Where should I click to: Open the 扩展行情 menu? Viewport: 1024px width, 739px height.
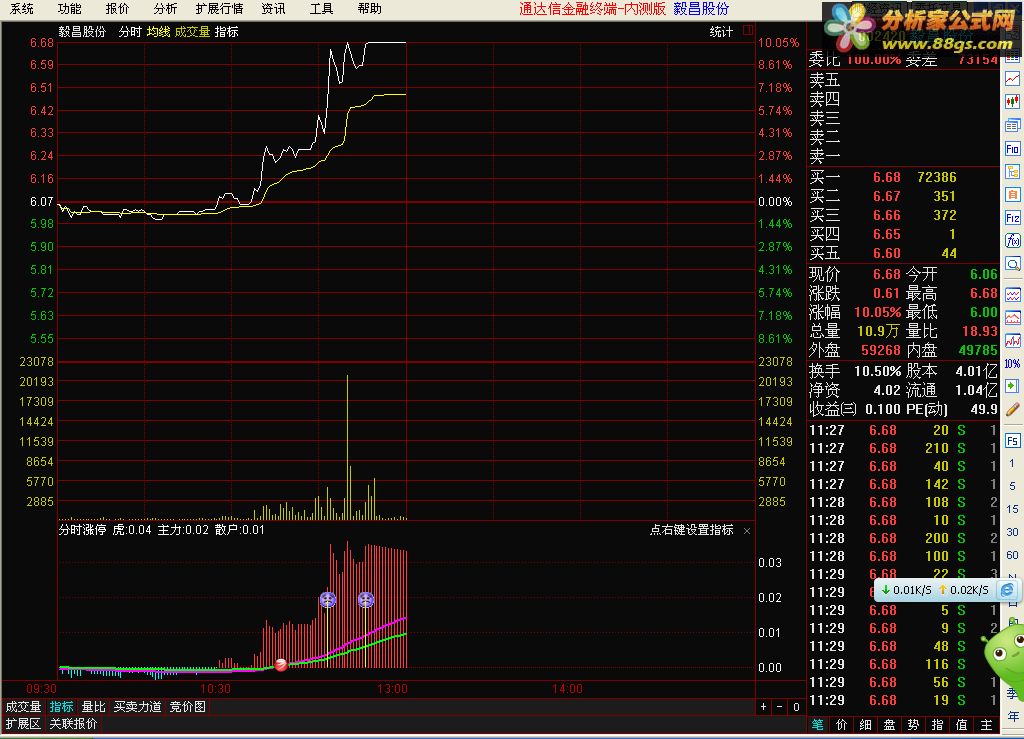(x=219, y=9)
